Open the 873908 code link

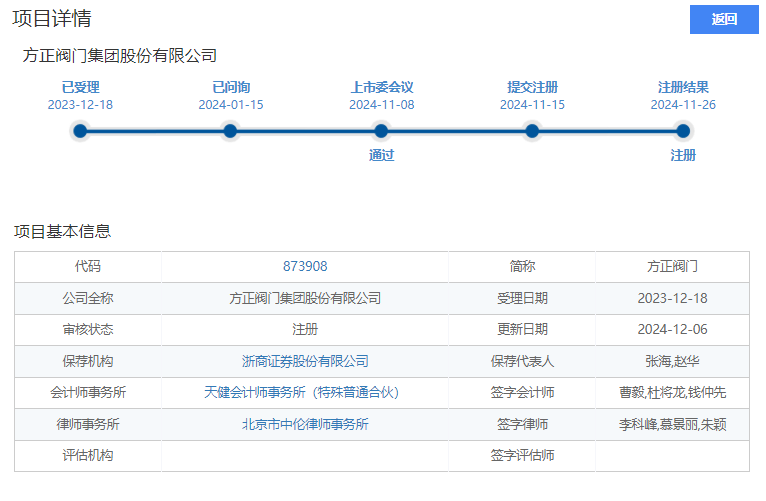pos(305,266)
